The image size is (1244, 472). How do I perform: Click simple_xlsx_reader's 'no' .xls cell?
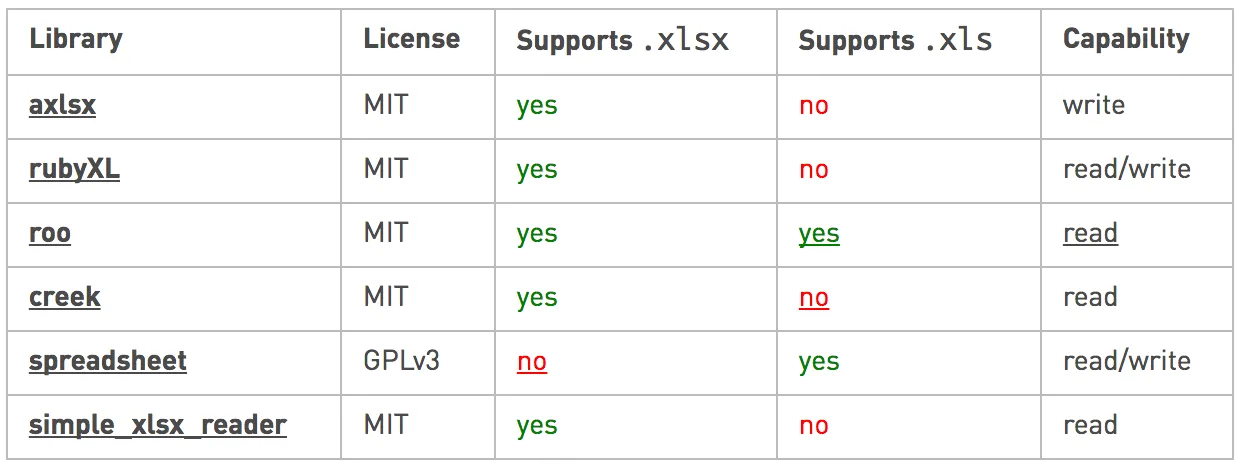pyautogui.click(x=813, y=426)
